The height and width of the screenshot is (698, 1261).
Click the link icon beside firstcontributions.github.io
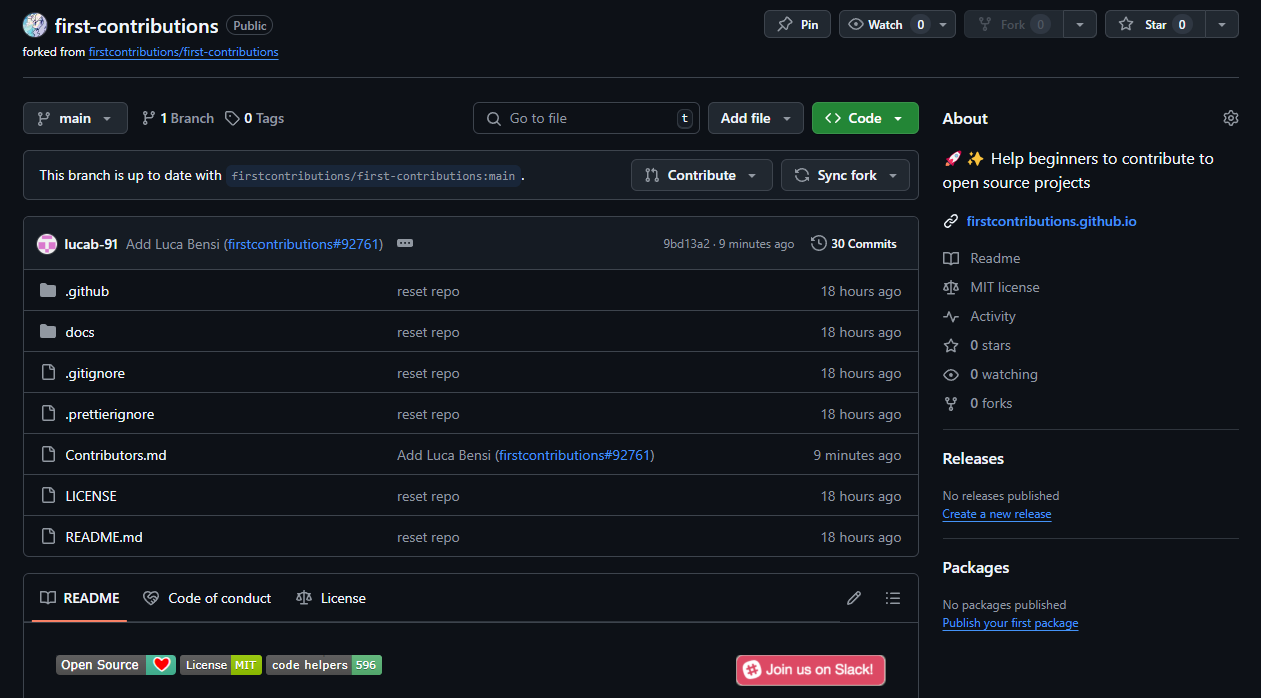951,221
